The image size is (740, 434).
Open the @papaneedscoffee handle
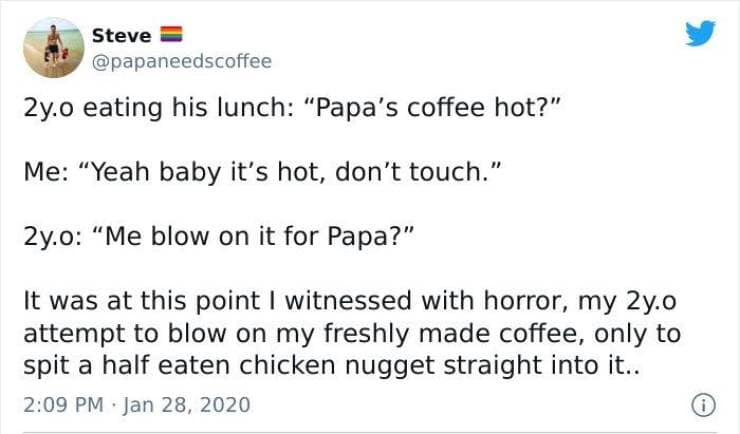pyautogui.click(x=181, y=62)
